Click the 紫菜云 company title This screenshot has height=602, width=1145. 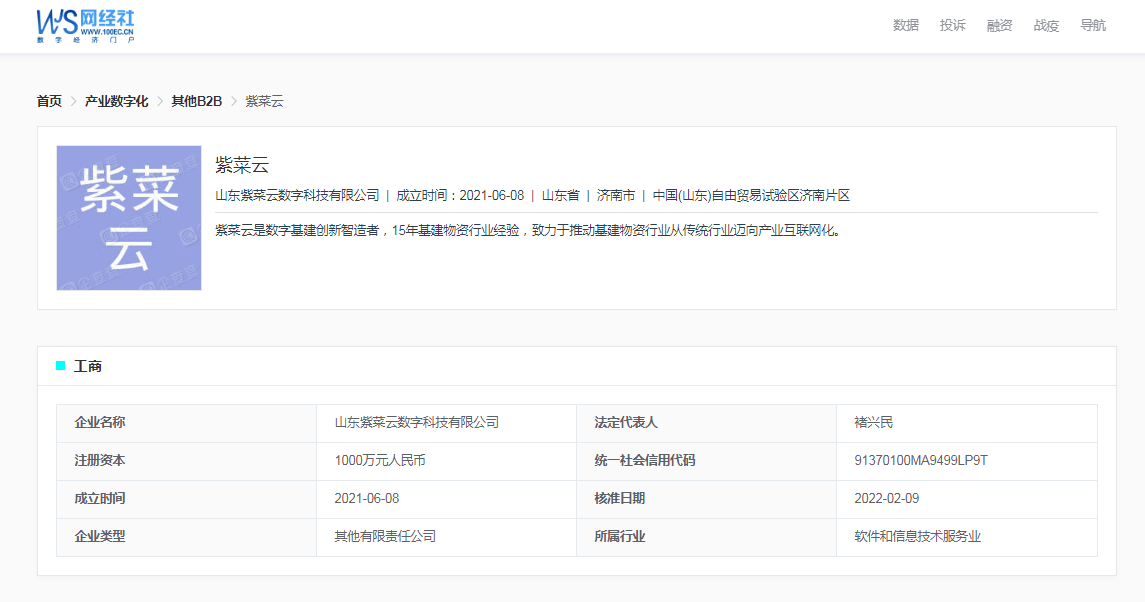click(x=242, y=165)
